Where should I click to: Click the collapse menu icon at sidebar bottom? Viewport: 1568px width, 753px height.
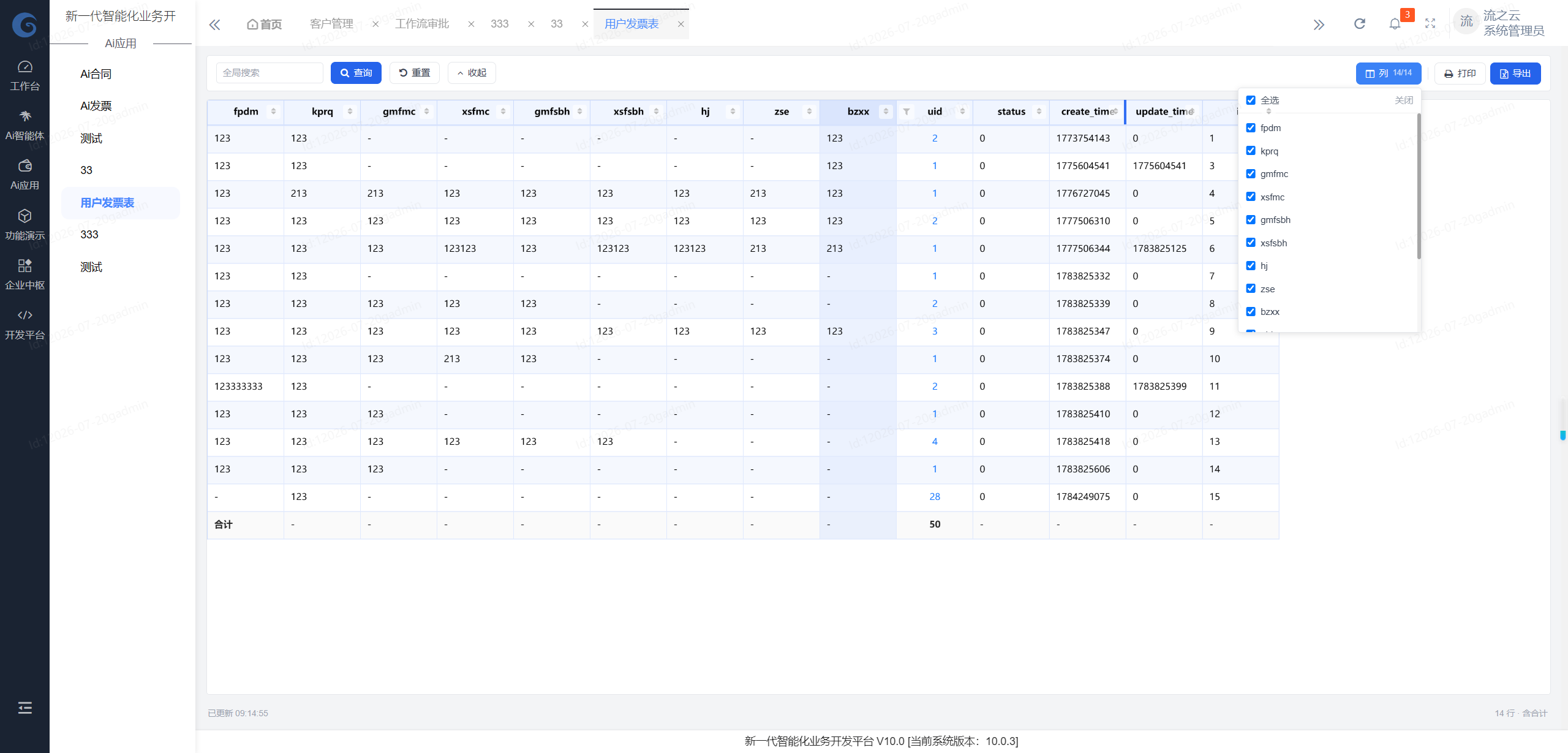[24, 708]
